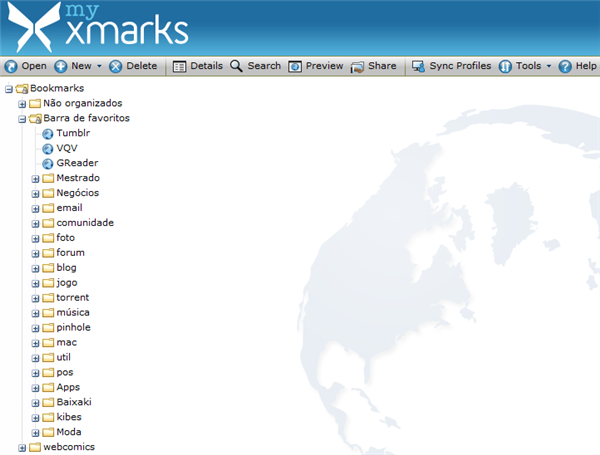This screenshot has height=455, width=600.
Task: Expand the kibes folder
Action: [36, 418]
